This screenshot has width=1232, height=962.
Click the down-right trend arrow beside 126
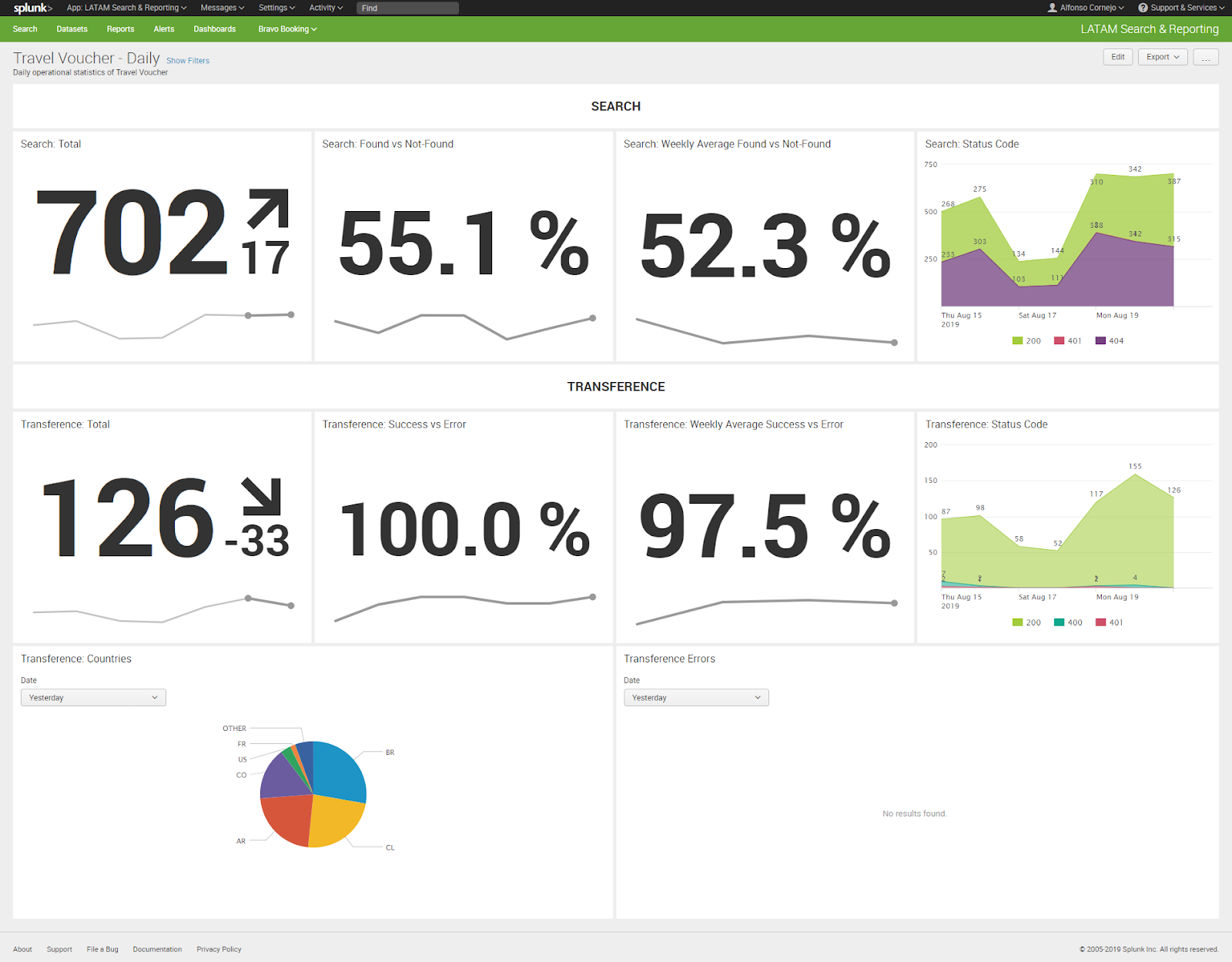(262, 496)
